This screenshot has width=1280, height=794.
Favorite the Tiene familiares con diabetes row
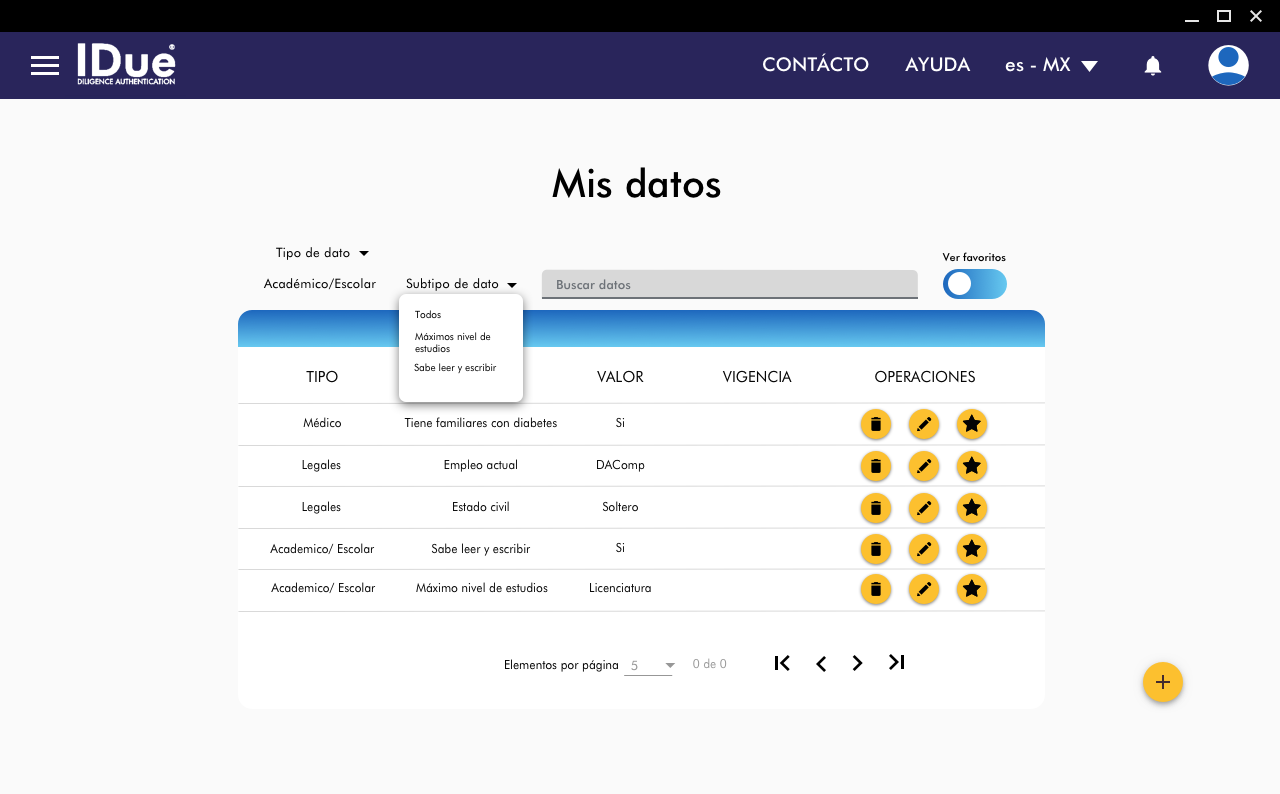pos(971,424)
